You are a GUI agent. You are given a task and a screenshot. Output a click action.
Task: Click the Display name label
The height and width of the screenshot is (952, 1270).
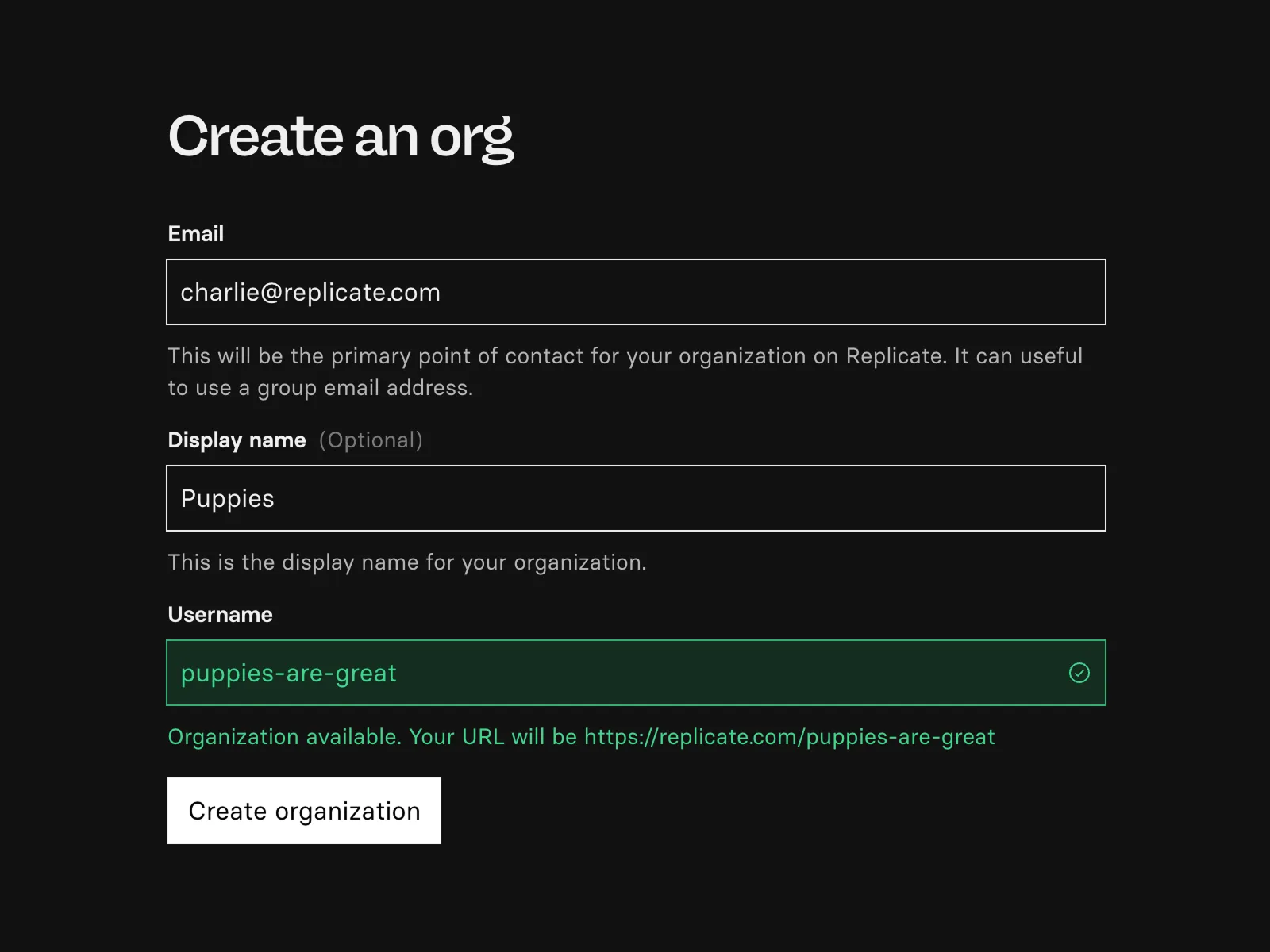[237, 440]
